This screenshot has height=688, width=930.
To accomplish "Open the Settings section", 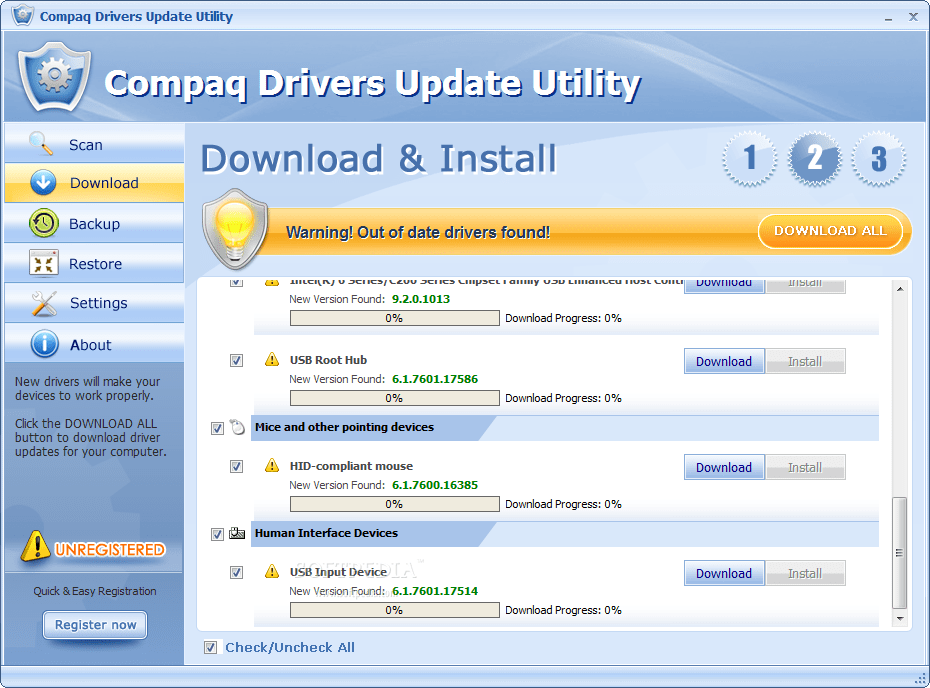I will point(94,303).
